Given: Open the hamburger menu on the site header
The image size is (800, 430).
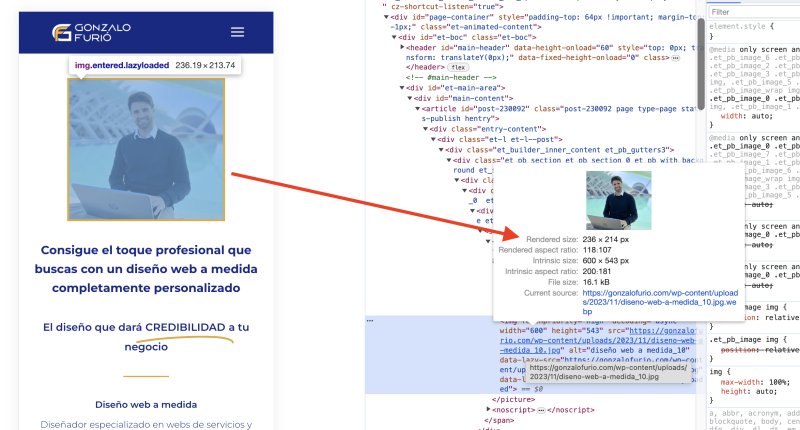Looking at the screenshot, I should click(237, 32).
